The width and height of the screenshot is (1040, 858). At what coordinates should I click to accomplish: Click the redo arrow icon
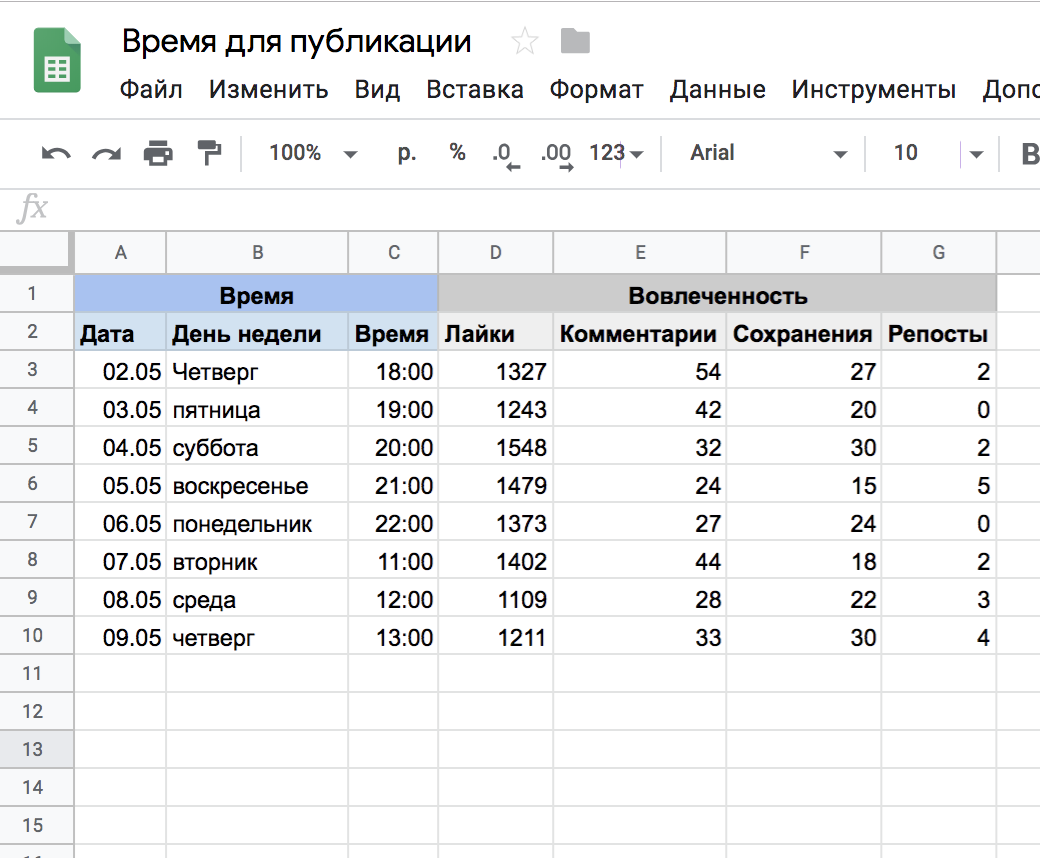point(106,153)
